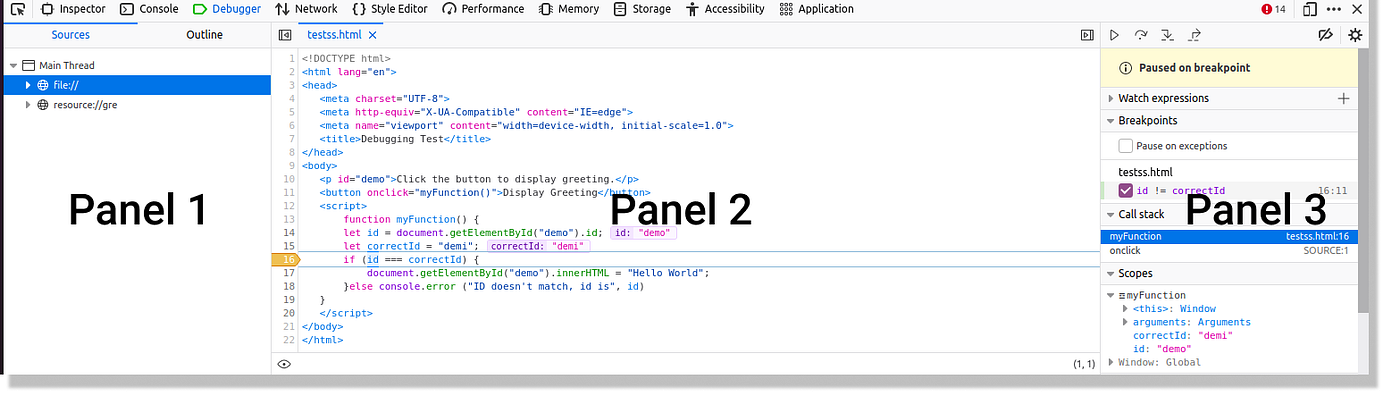
Task: Open the debugger settings gear
Action: 1355,35
